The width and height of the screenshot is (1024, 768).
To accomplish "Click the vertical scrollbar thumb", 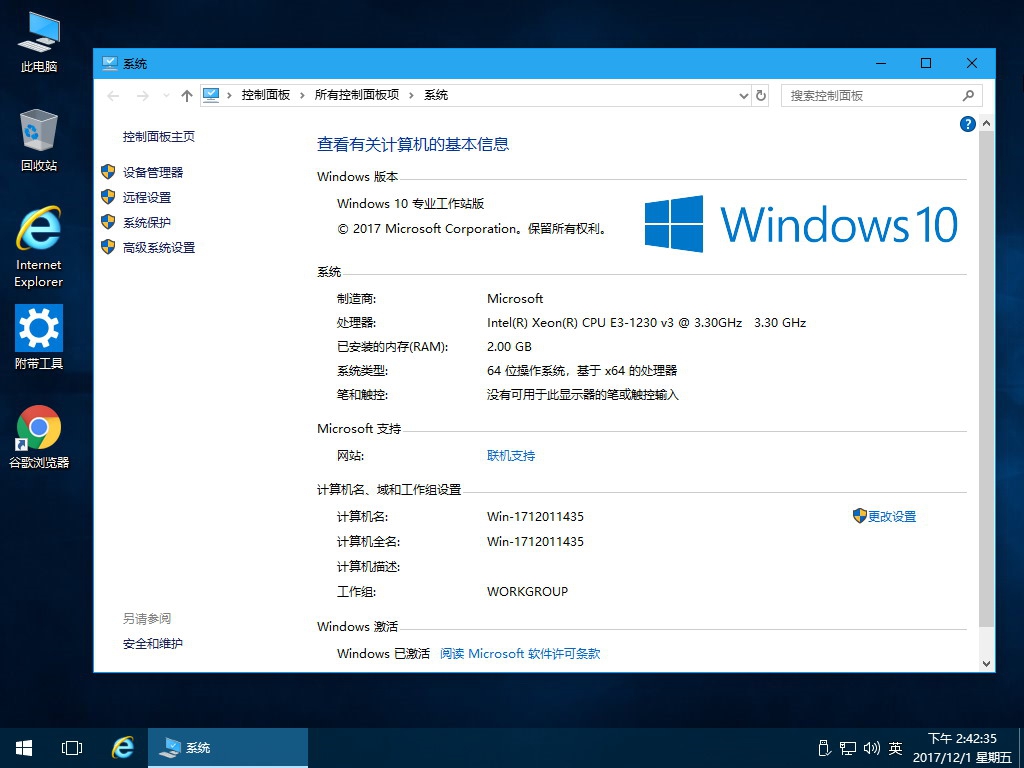I will click(x=986, y=379).
